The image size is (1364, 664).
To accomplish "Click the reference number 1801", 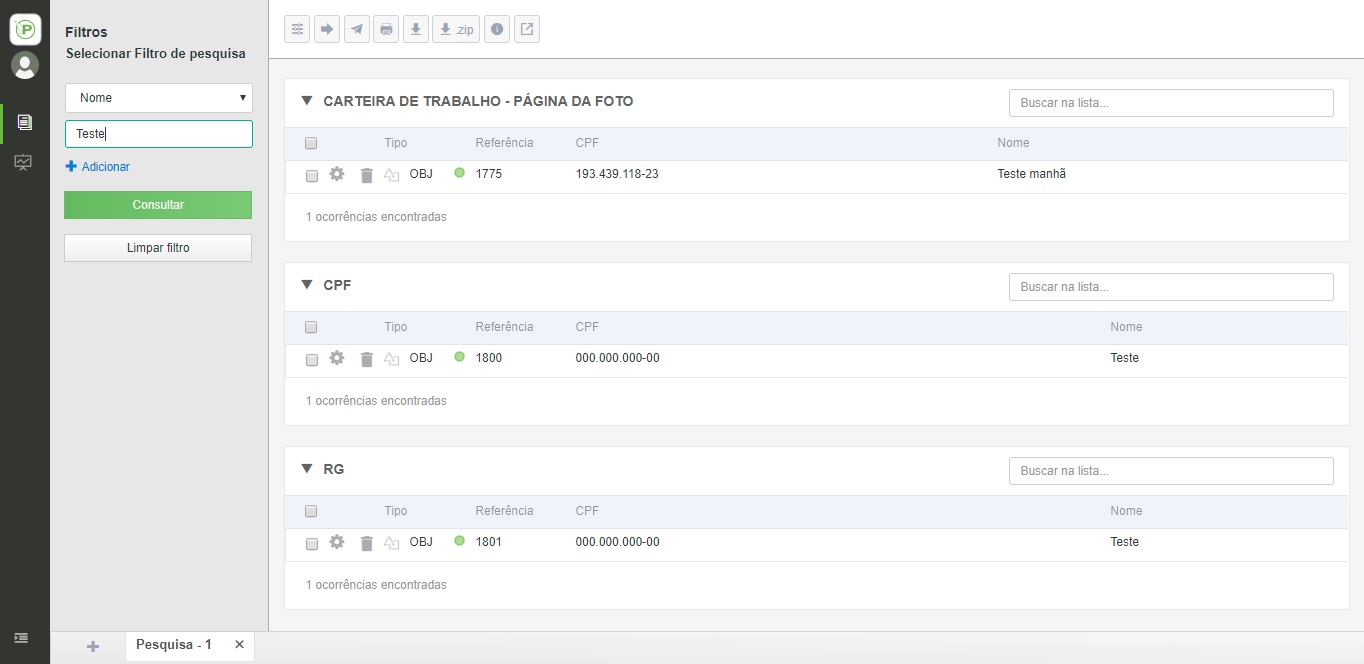I will [489, 542].
